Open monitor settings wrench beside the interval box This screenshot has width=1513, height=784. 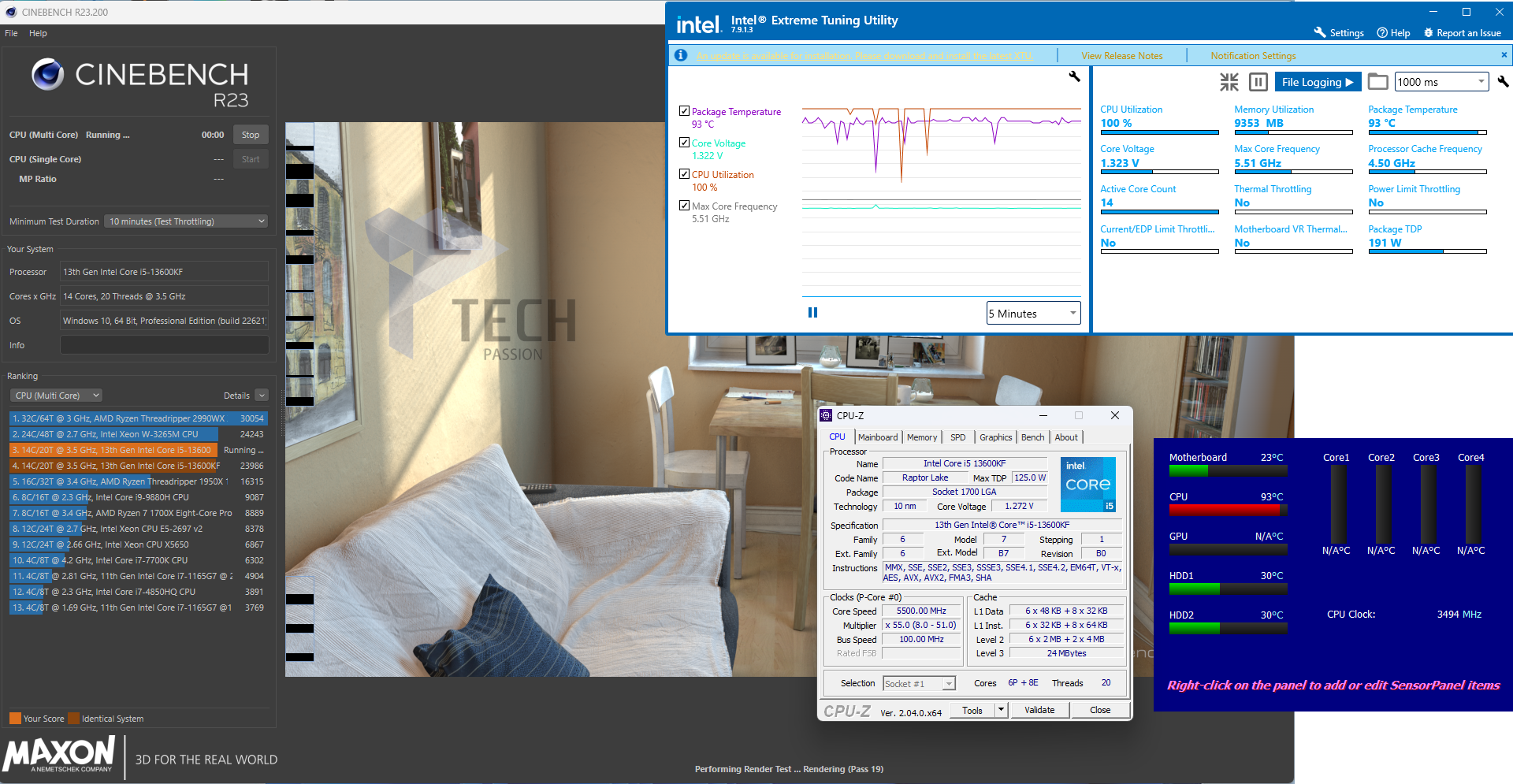pos(1503,82)
